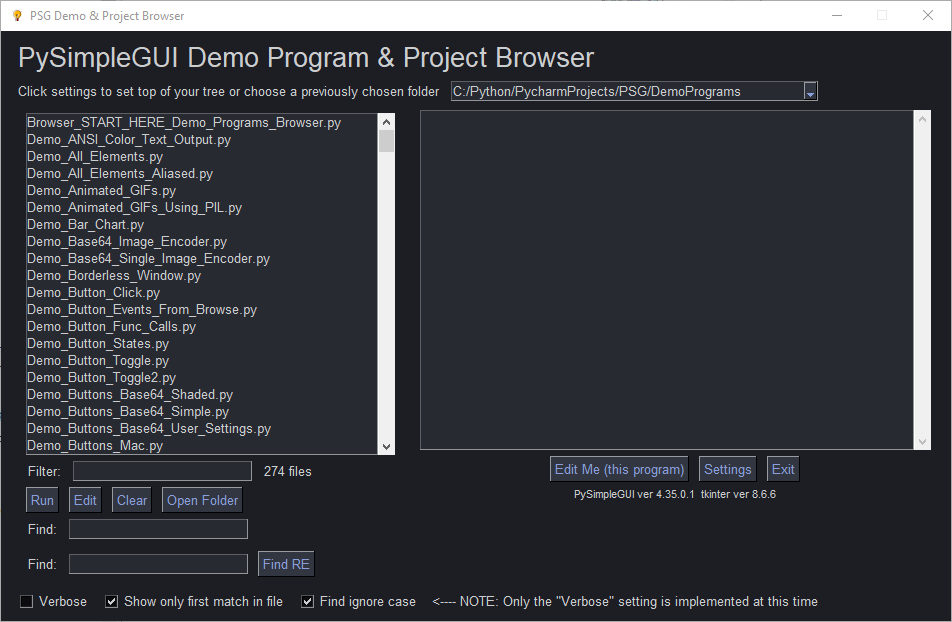Focus the Filter input field
Image resolution: width=952 pixels, height=622 pixels.
point(162,471)
